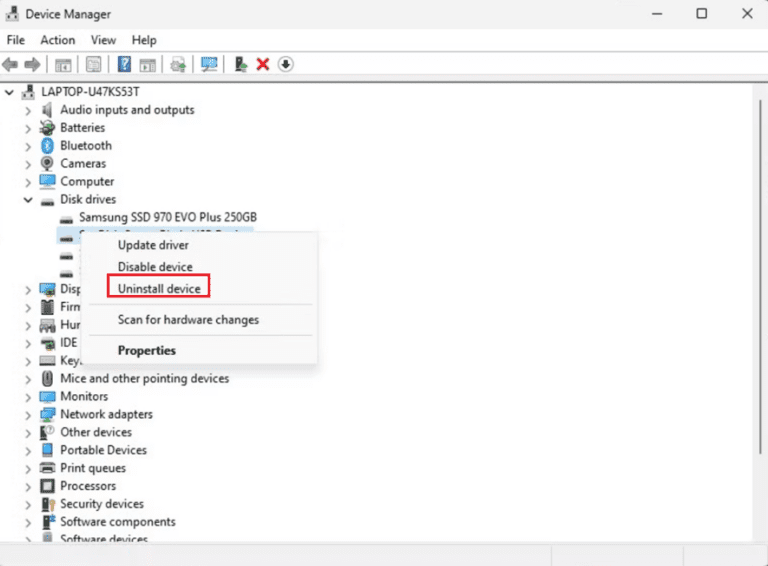Screen dimensions: 768x566
Task: Select the Other devices row
Action: pos(96,432)
